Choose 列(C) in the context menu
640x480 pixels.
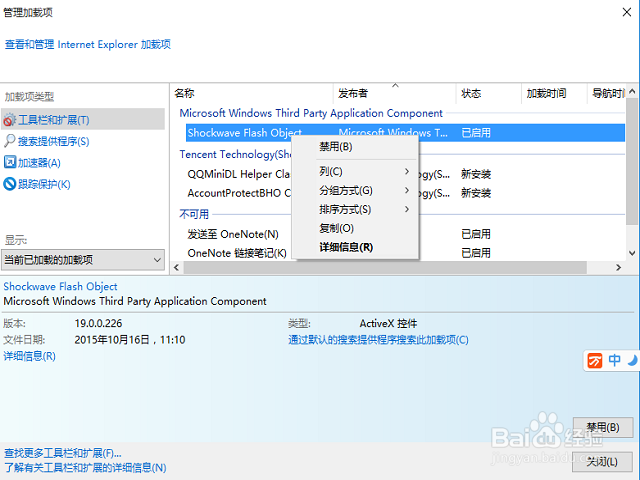click(355, 171)
